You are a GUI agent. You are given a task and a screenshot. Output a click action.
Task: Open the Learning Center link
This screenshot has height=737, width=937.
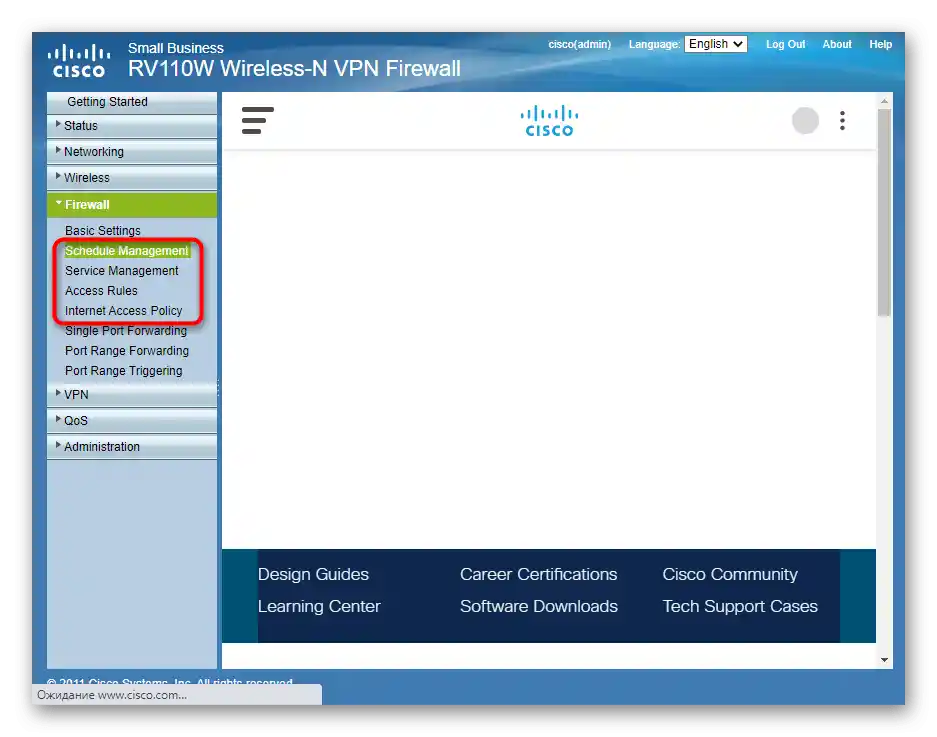(x=319, y=607)
